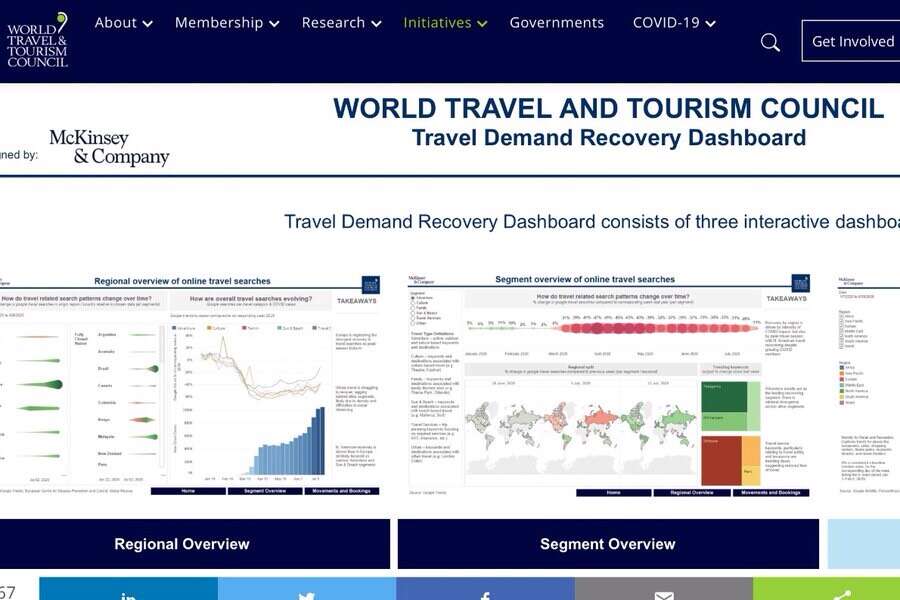The width and height of the screenshot is (900, 600).
Task: Open the Segment Overview dashboard button
Action: [608, 544]
